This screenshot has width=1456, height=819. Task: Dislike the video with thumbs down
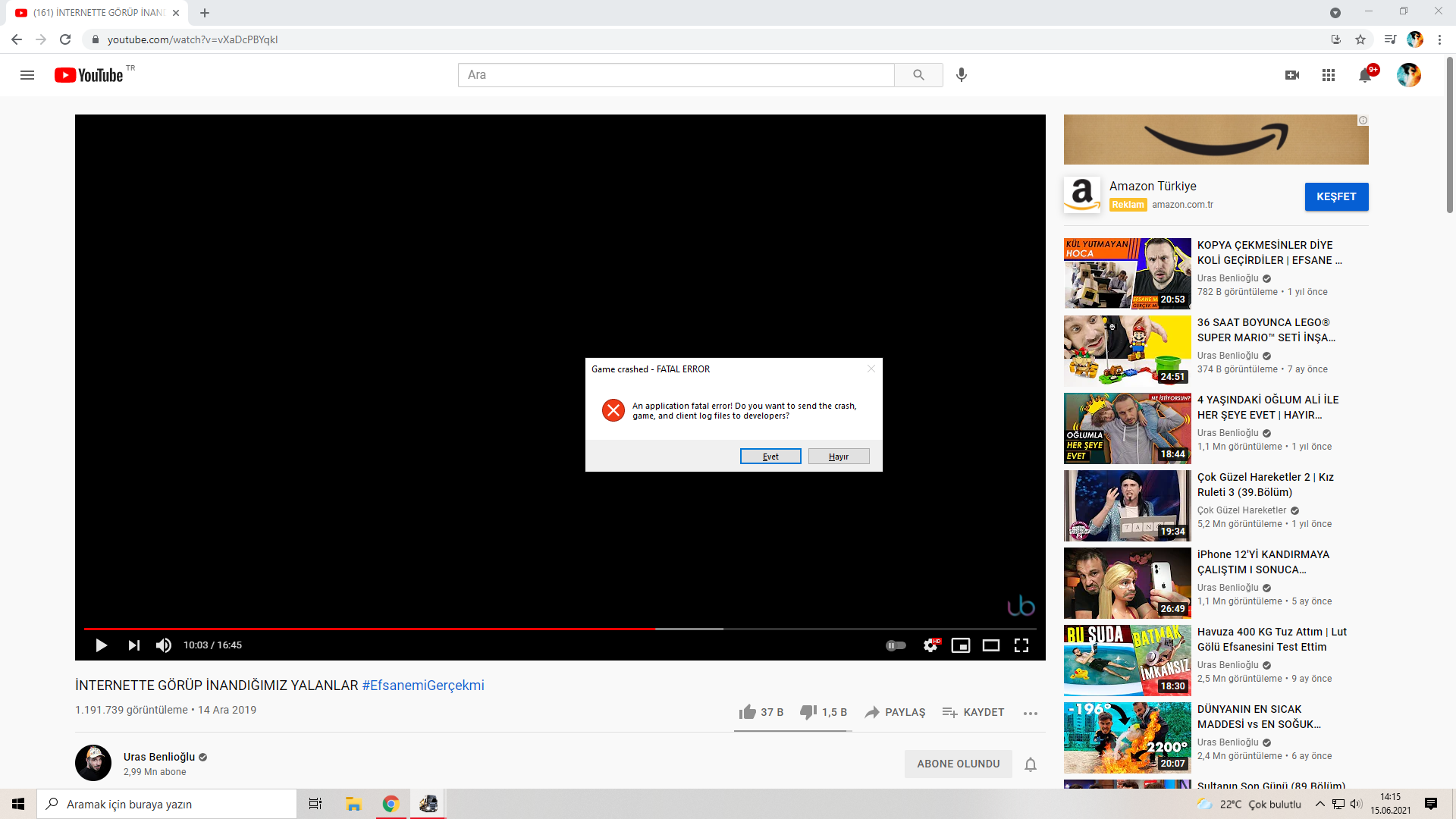[x=824, y=712]
